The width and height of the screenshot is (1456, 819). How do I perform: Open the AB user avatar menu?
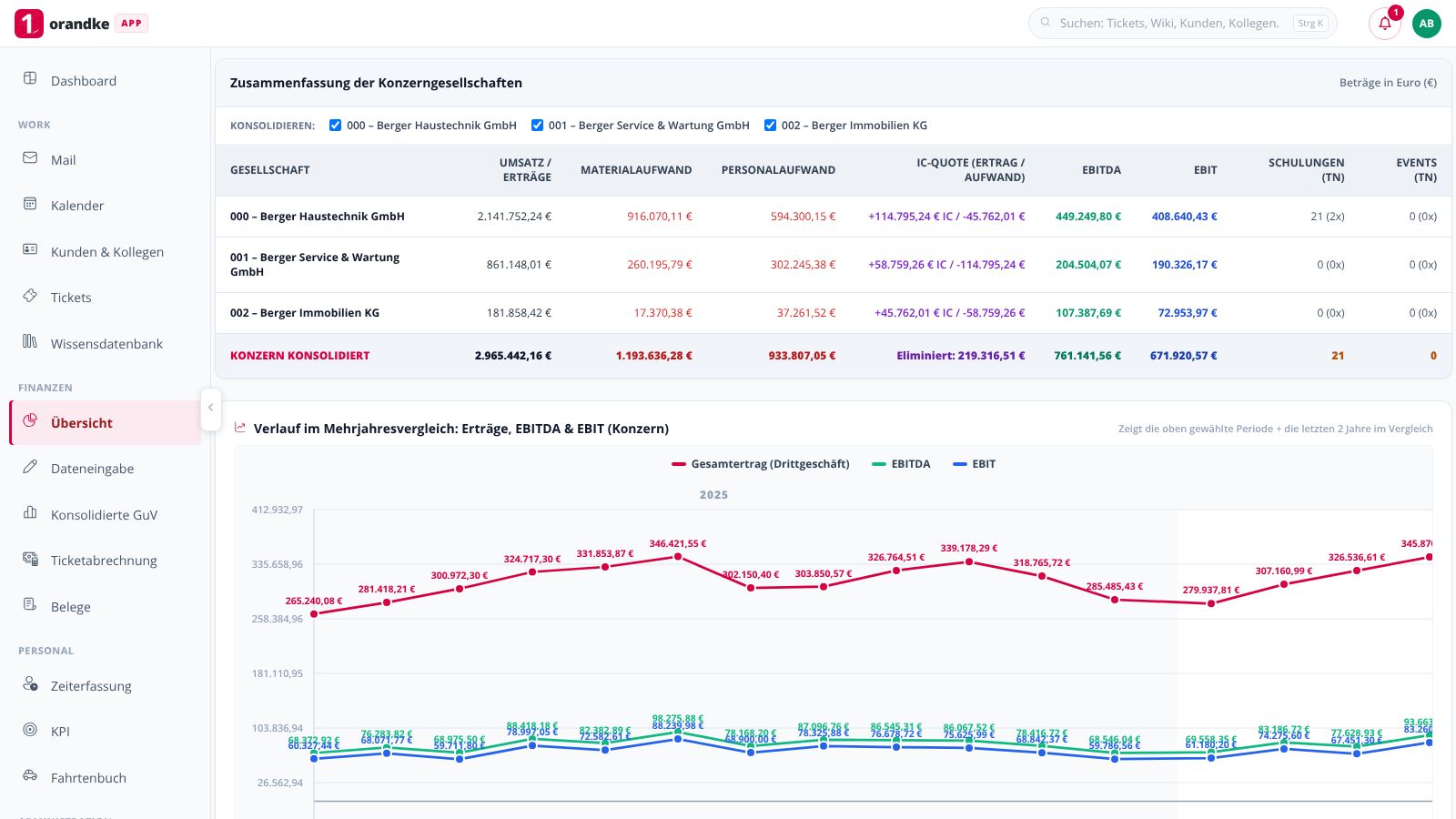point(1427,24)
